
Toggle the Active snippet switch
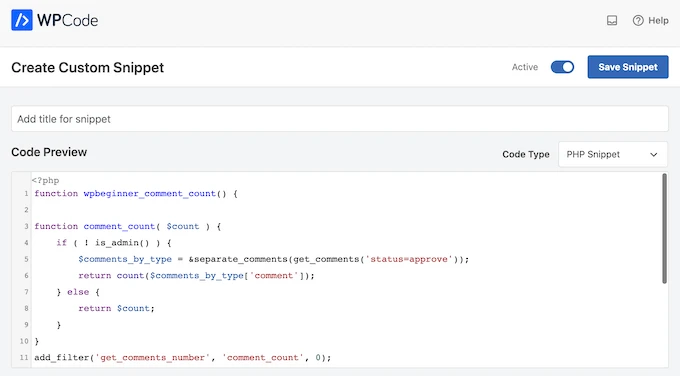coord(562,67)
